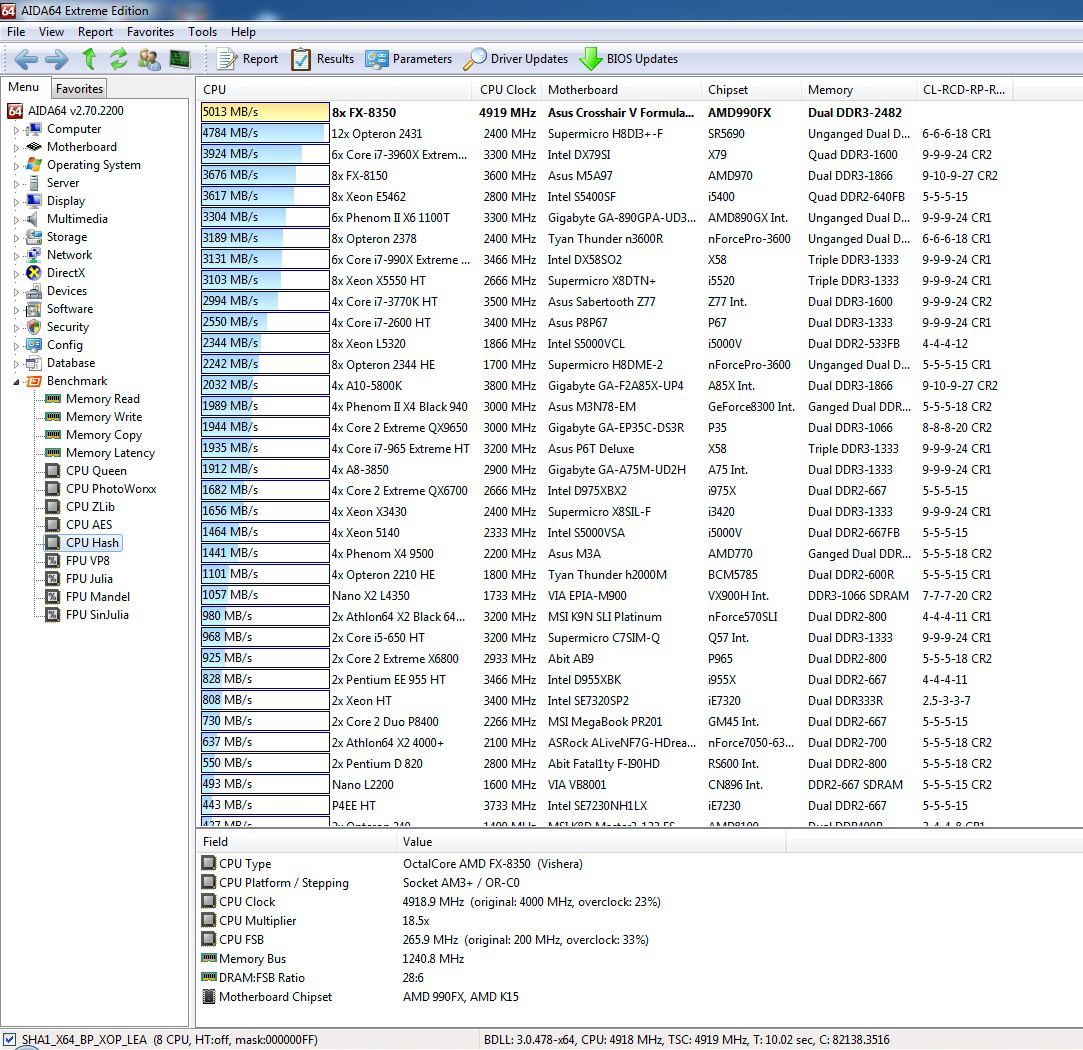Open the CPU Queen benchmark
Viewport: 1083px width, 1050px height.
[x=86, y=470]
